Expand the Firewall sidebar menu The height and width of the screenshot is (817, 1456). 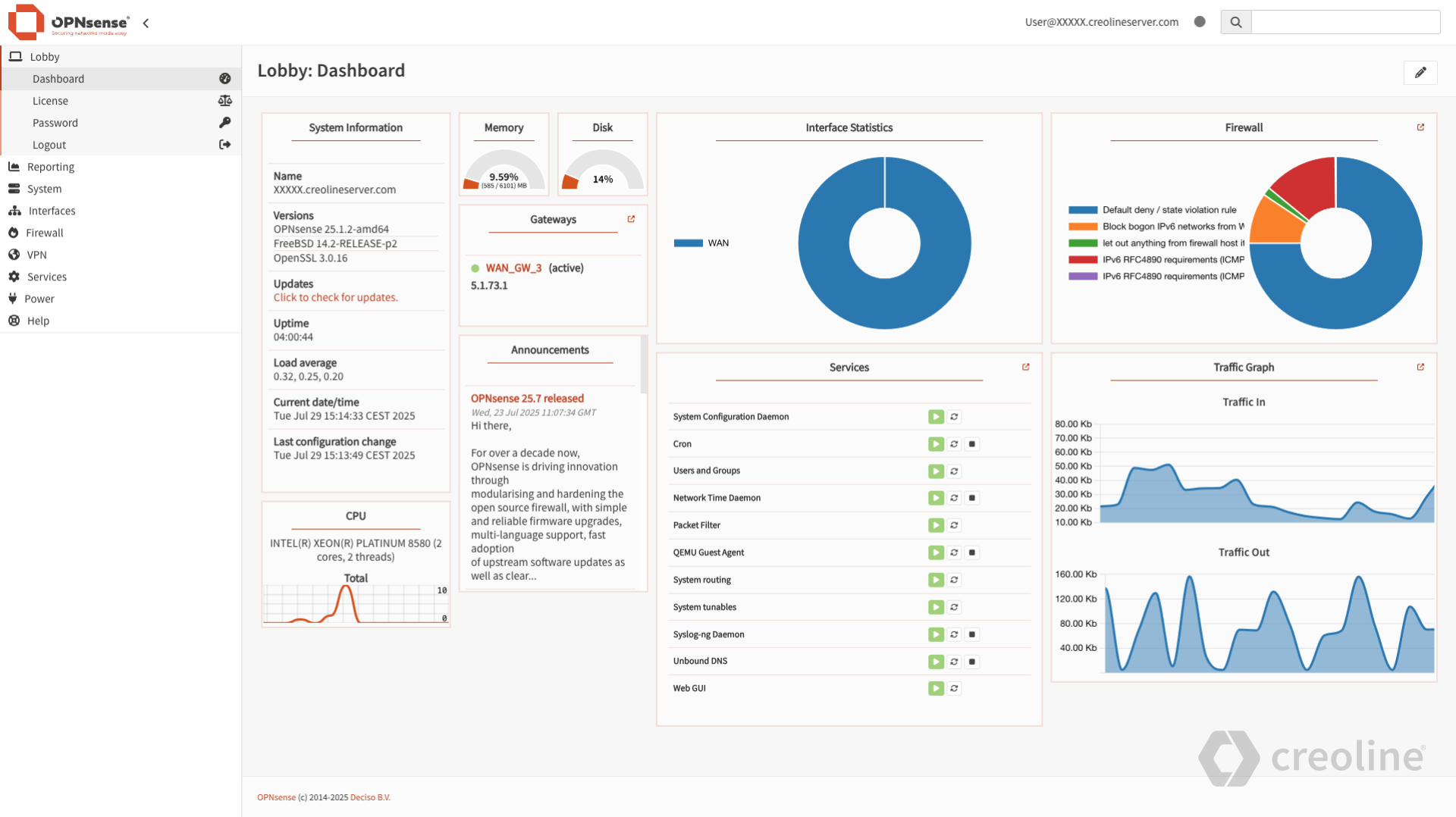point(121,233)
